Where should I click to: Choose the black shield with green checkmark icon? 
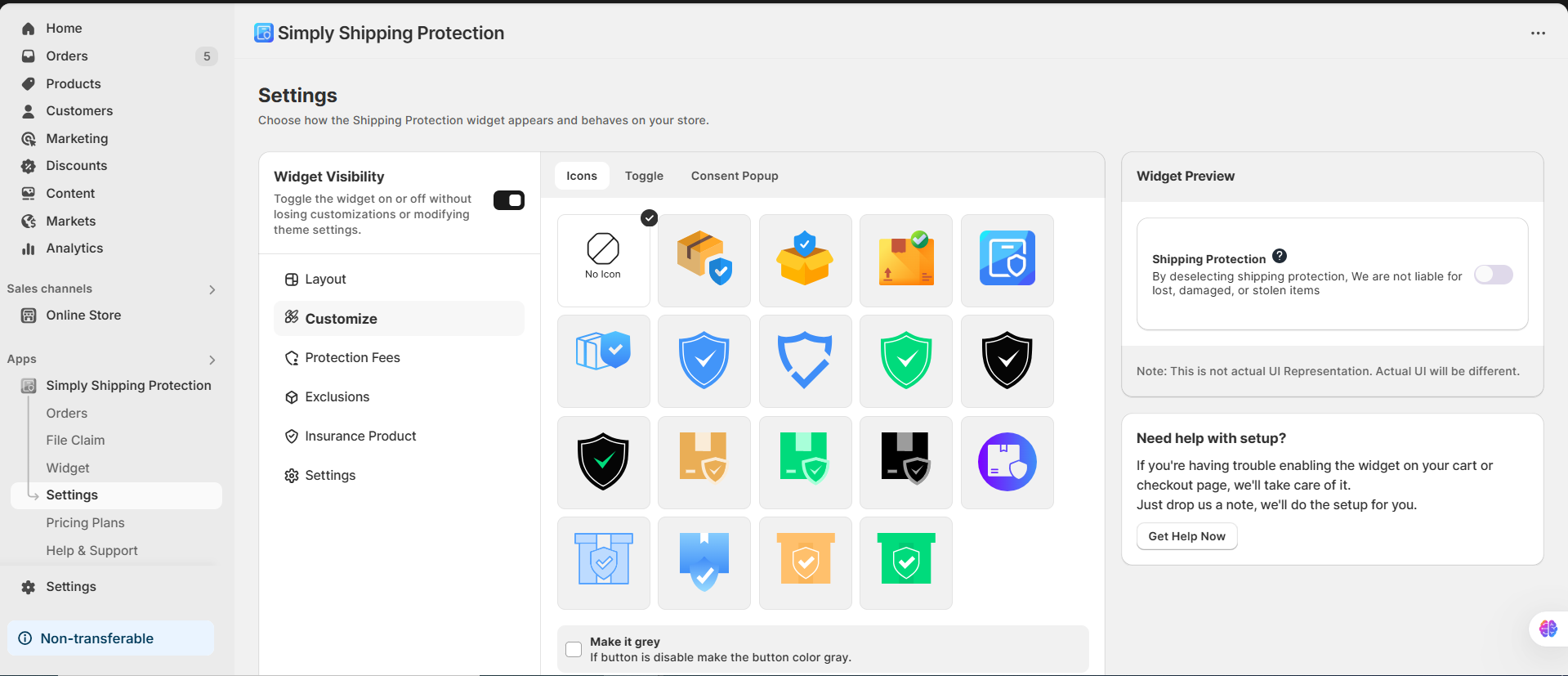pos(603,462)
